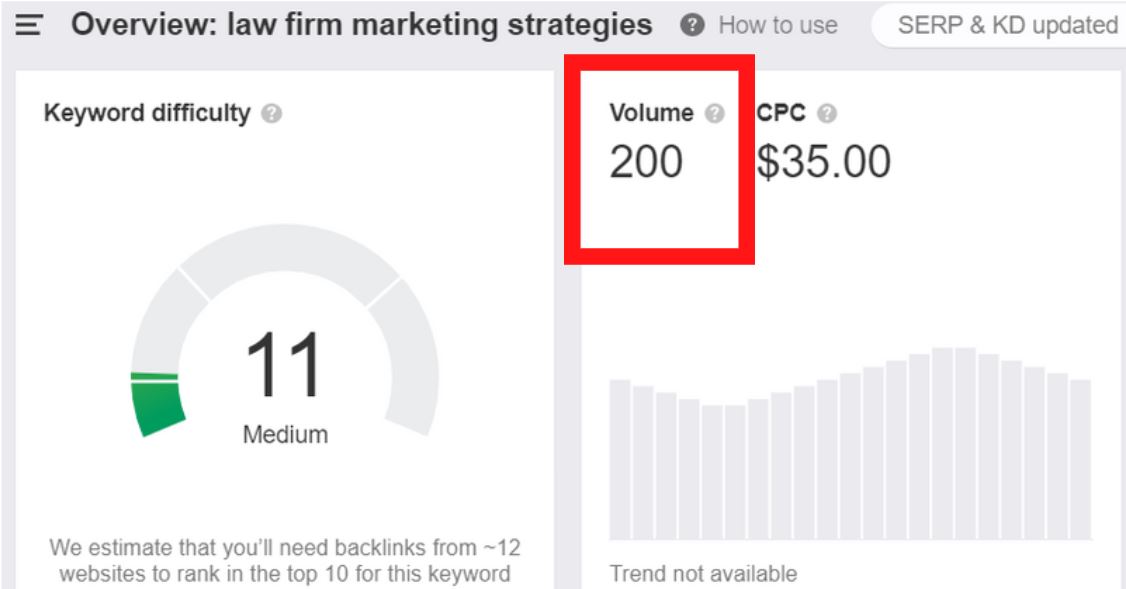This screenshot has width=1126, height=589.
Task: Click the "Trend not available" text
Action: click(x=703, y=574)
